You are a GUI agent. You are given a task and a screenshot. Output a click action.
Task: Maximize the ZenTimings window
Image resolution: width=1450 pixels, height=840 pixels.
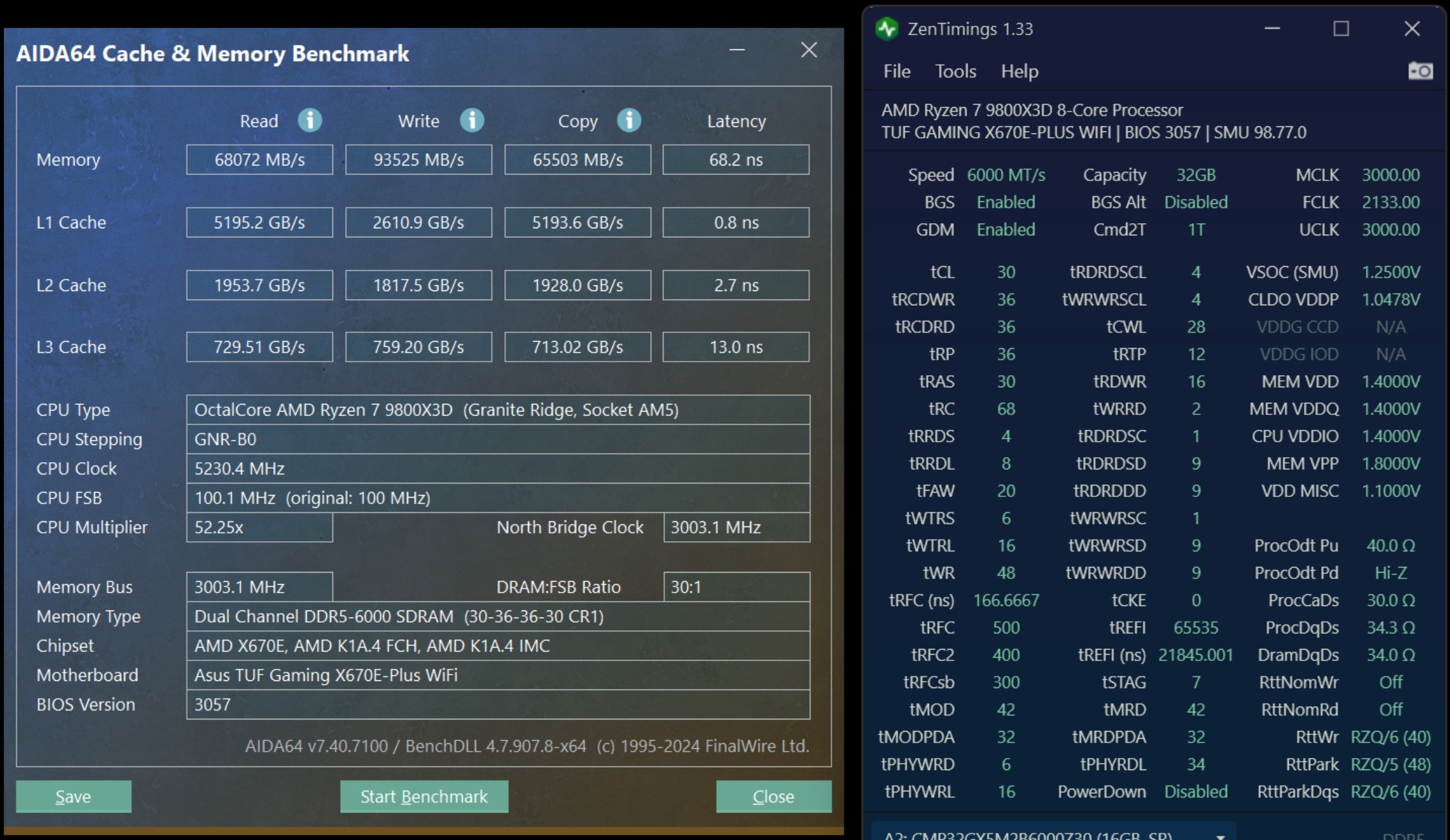(x=1341, y=29)
